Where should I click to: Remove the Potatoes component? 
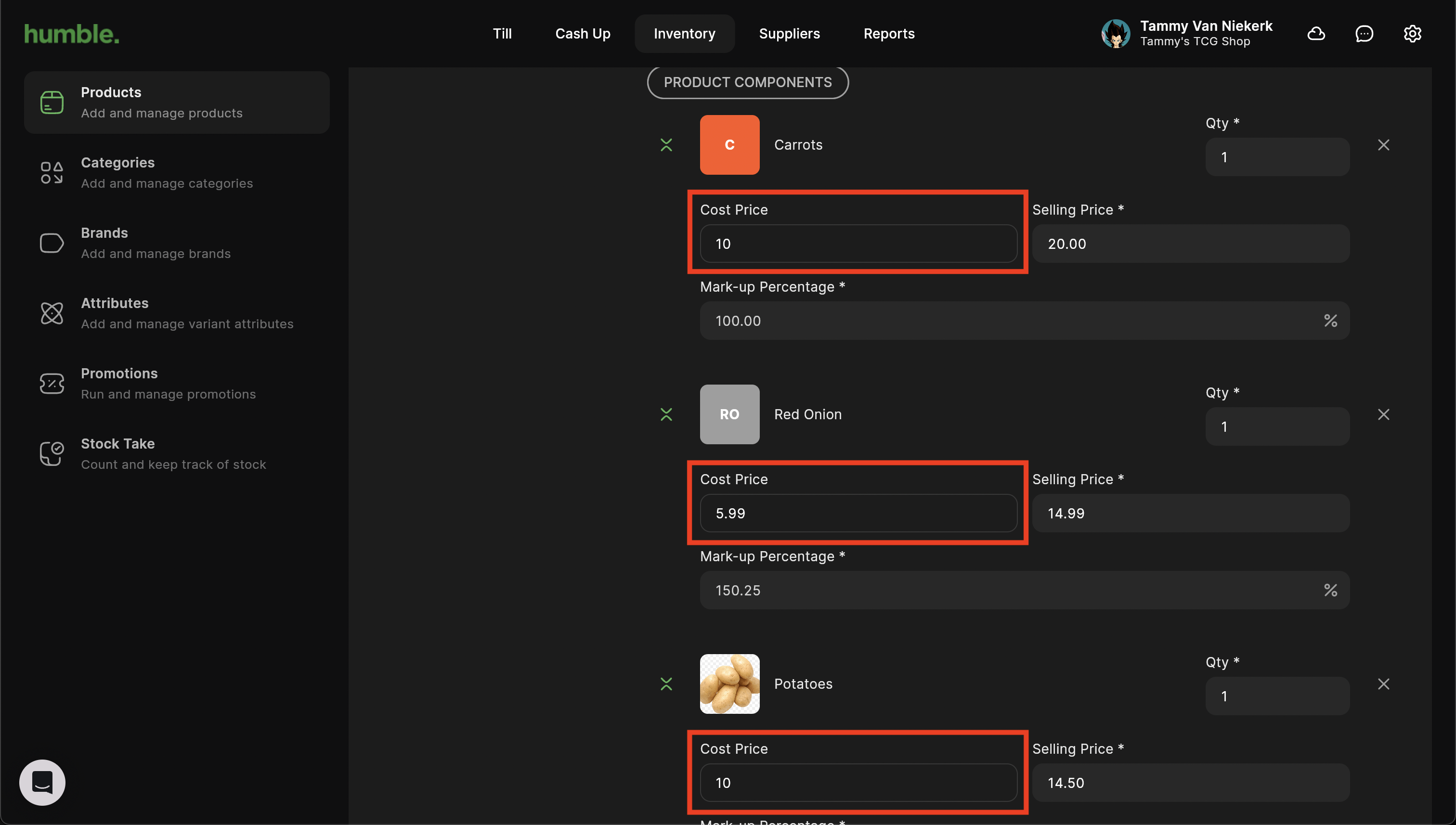[x=1383, y=684]
